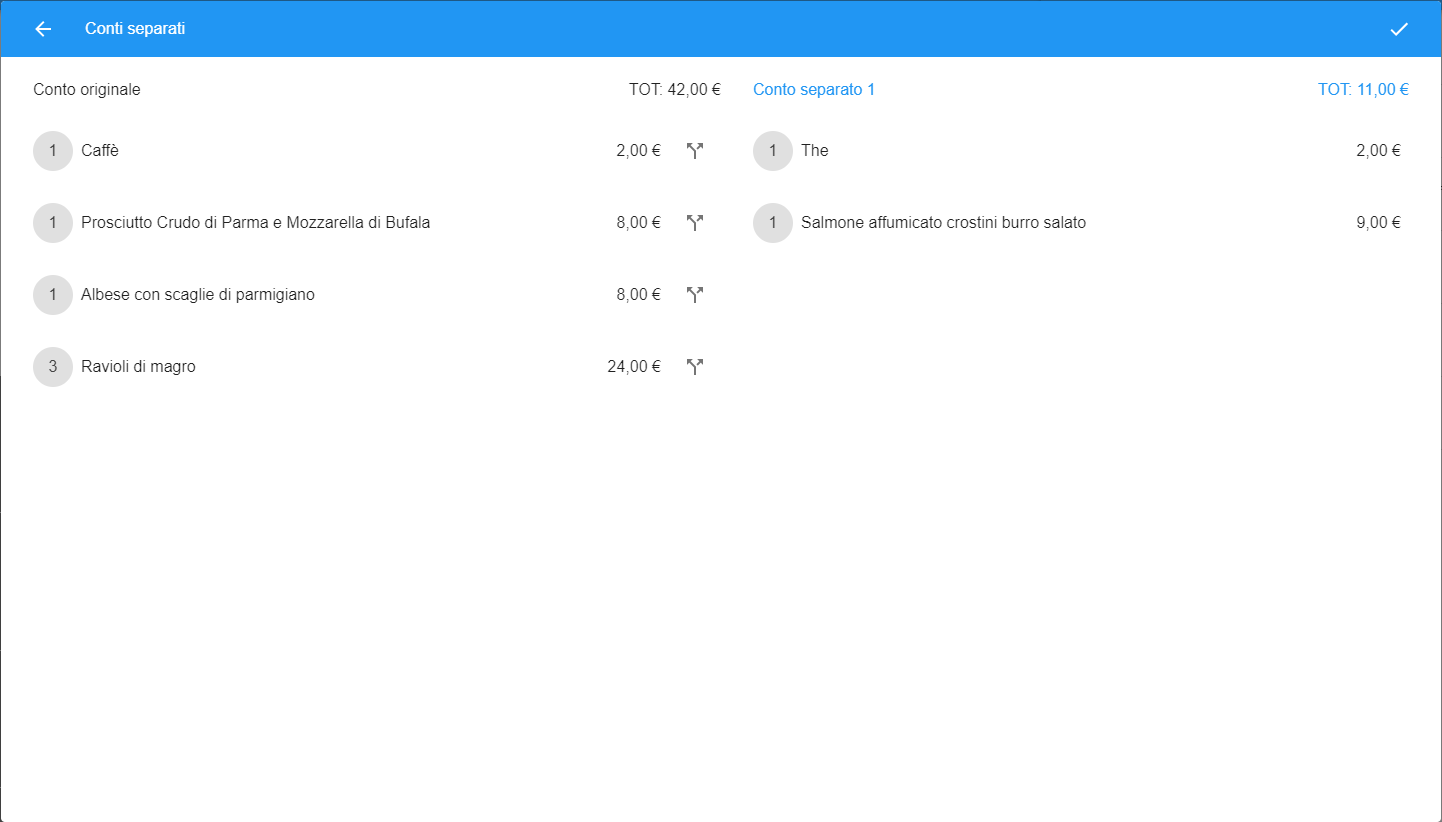This screenshot has height=822, width=1442.
Task: Click Prosciutto Crudo di Parma item name
Action: point(256,223)
